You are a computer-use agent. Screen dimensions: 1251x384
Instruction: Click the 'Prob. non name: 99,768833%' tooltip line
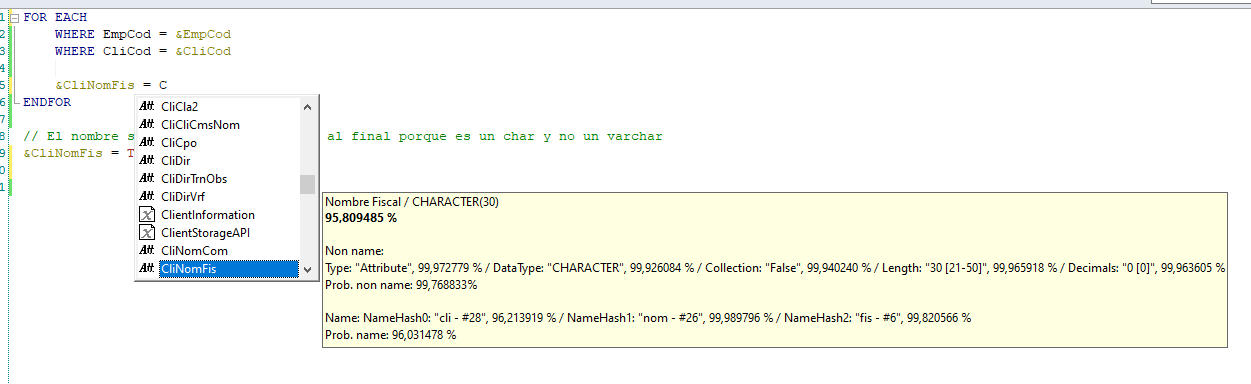(401, 285)
